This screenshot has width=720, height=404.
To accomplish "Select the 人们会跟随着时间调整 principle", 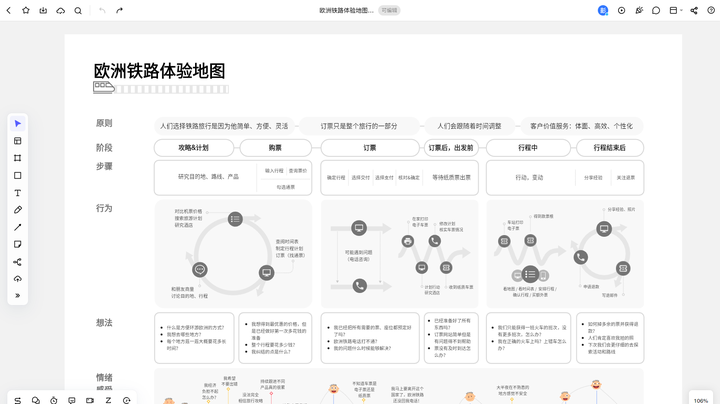I will coord(469,126).
